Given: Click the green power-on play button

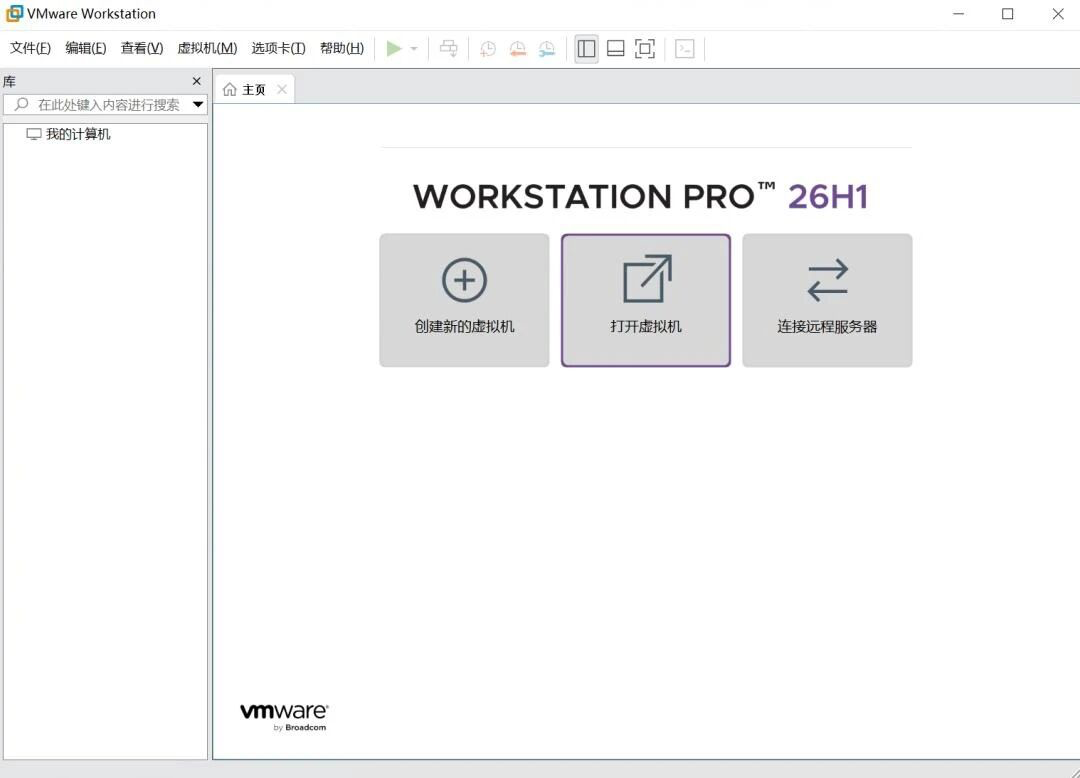Looking at the screenshot, I should click(x=394, y=48).
